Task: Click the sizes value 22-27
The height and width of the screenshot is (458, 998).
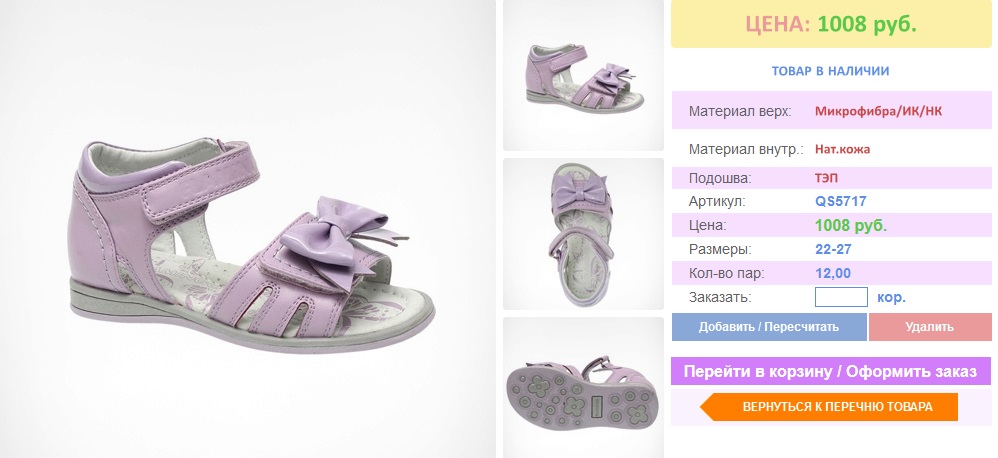Action: point(833,249)
